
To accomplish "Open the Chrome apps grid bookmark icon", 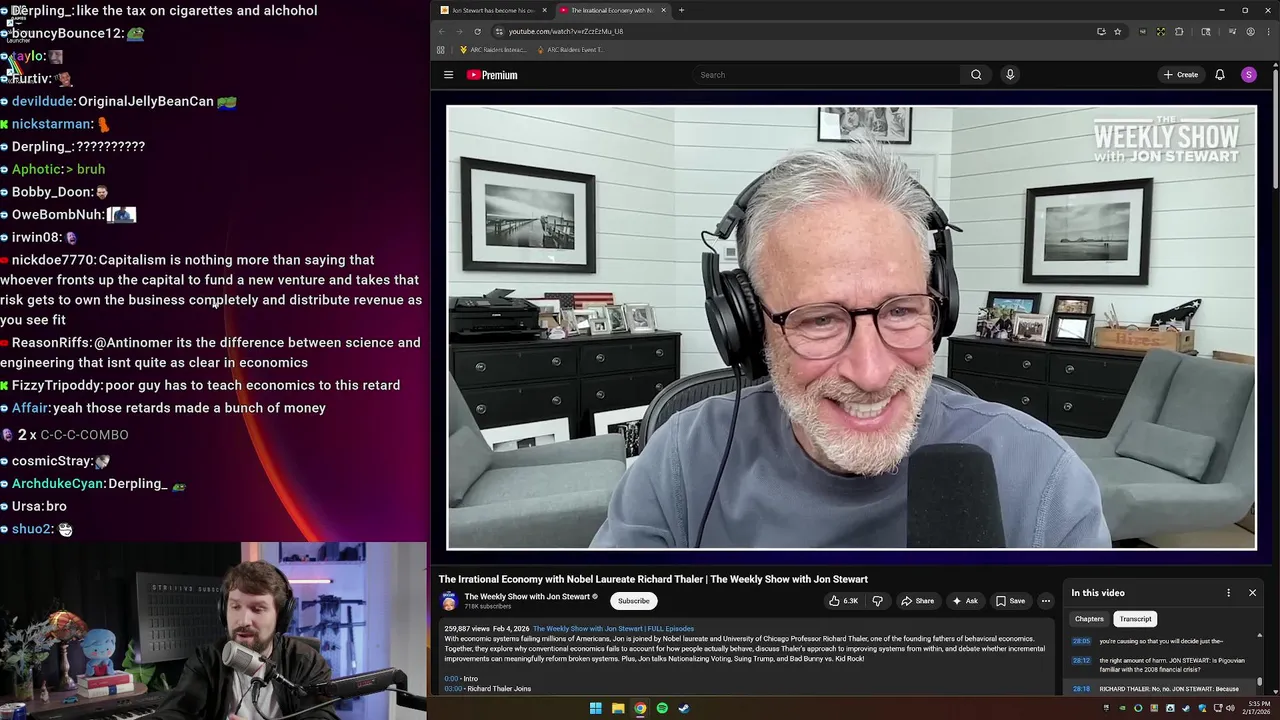I will [x=441, y=50].
